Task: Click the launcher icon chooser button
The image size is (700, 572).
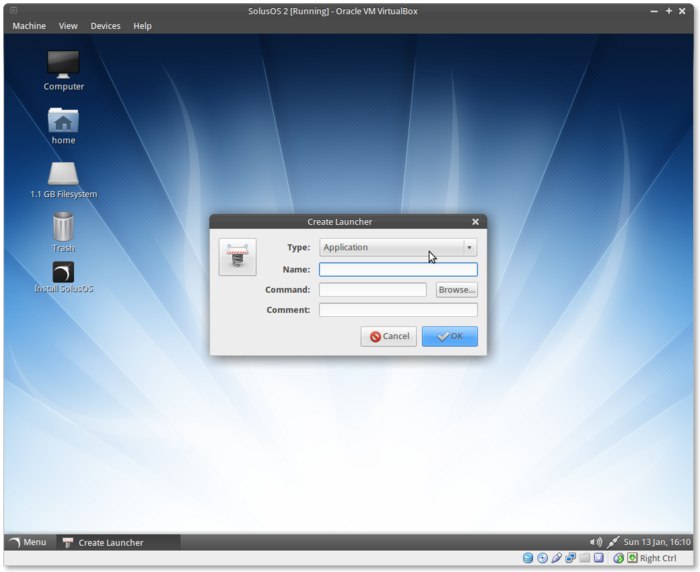Action: coord(238,257)
